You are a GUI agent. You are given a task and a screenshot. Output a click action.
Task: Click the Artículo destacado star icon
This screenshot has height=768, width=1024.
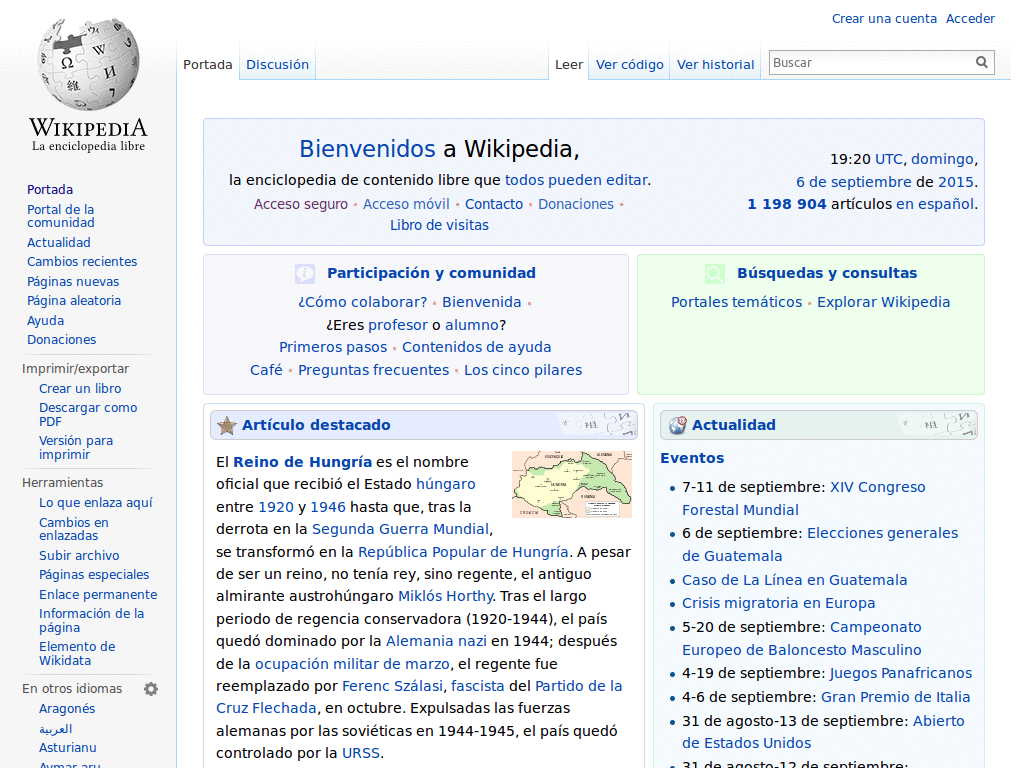click(x=227, y=425)
